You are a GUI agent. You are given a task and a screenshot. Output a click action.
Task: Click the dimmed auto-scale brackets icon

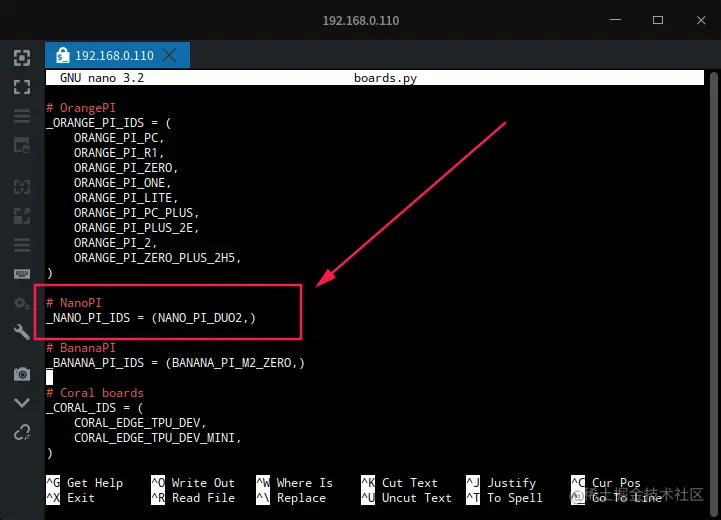(x=22, y=187)
